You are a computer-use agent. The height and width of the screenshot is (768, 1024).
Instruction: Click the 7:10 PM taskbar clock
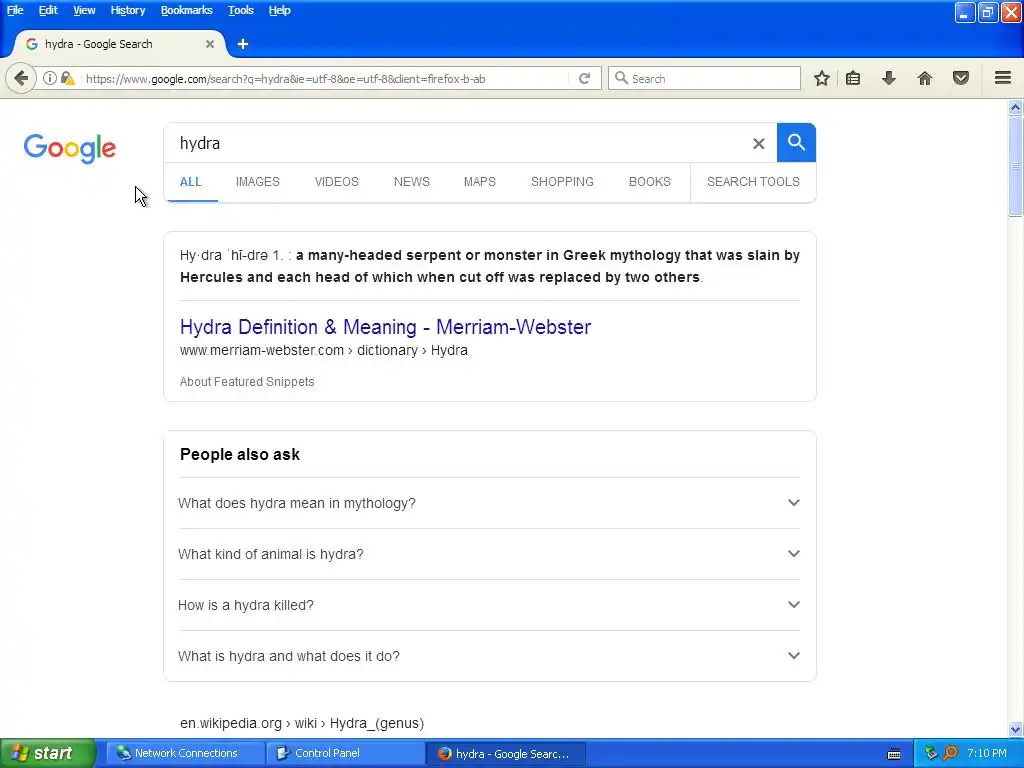coord(987,754)
